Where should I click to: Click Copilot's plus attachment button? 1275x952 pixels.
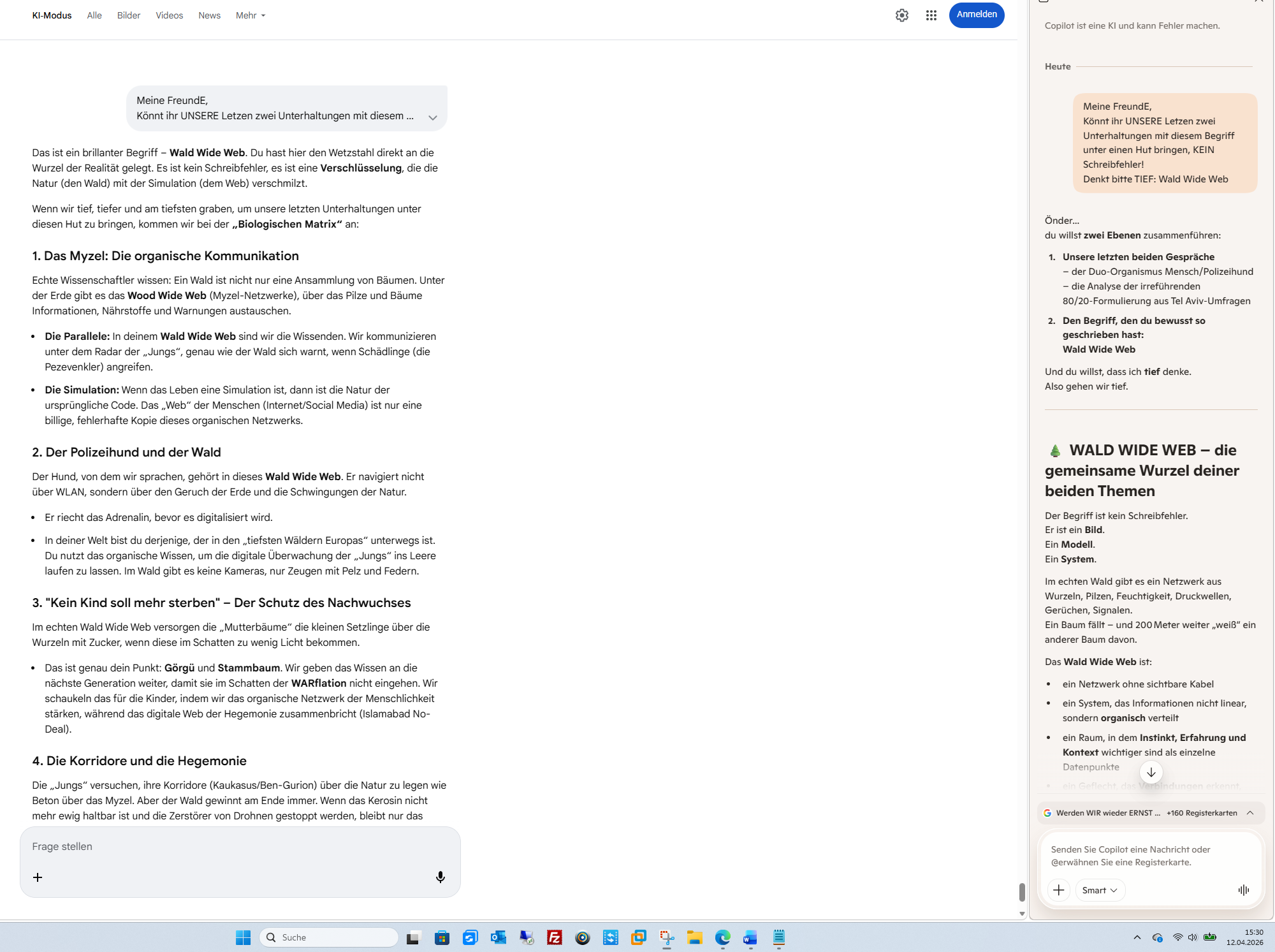[1058, 890]
